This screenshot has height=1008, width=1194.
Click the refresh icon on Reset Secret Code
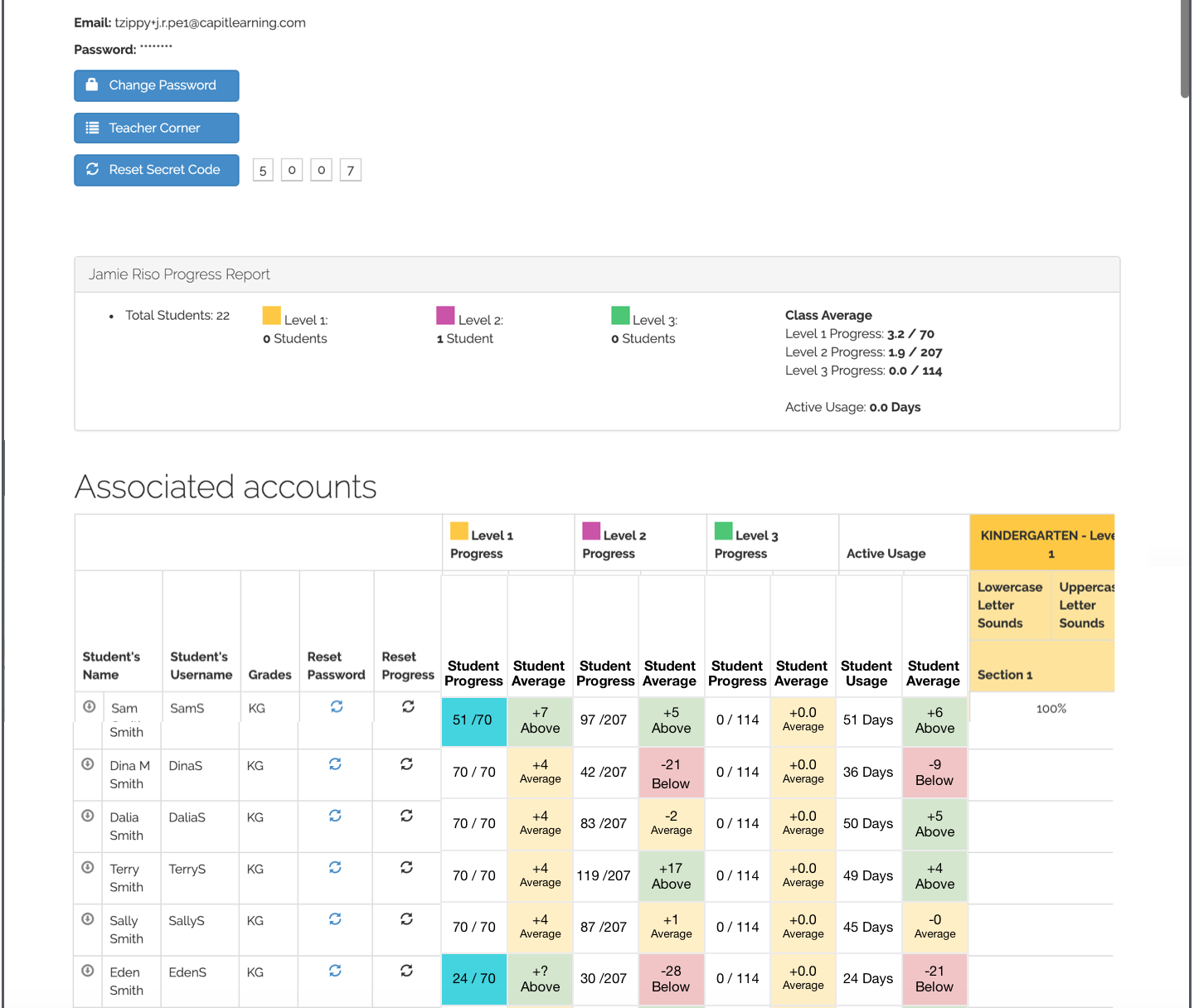click(x=92, y=169)
